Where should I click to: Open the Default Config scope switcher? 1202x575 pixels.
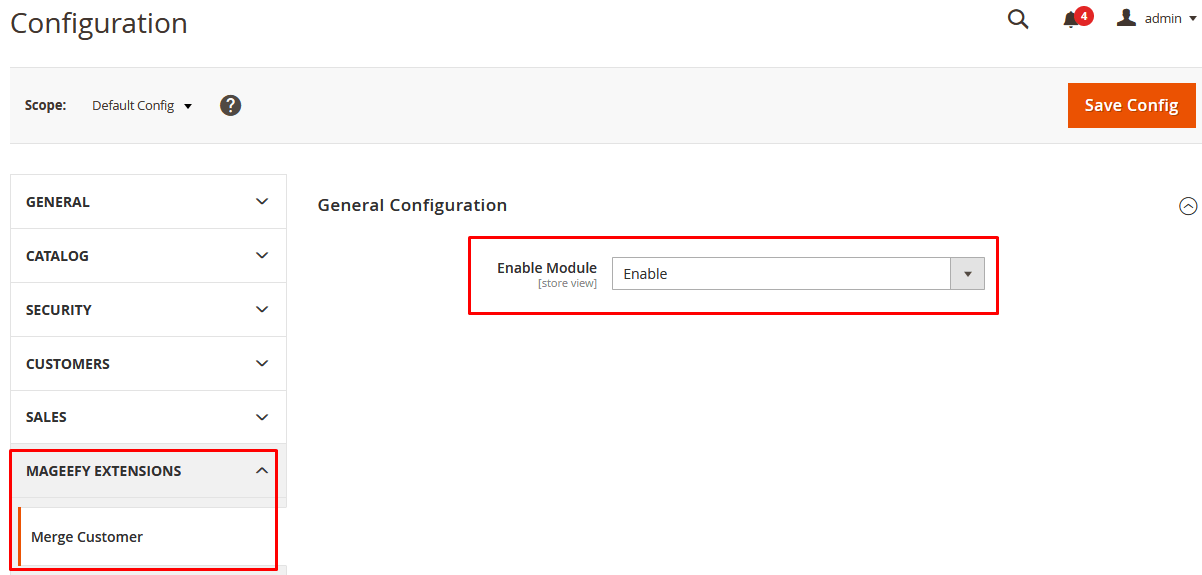coord(141,105)
